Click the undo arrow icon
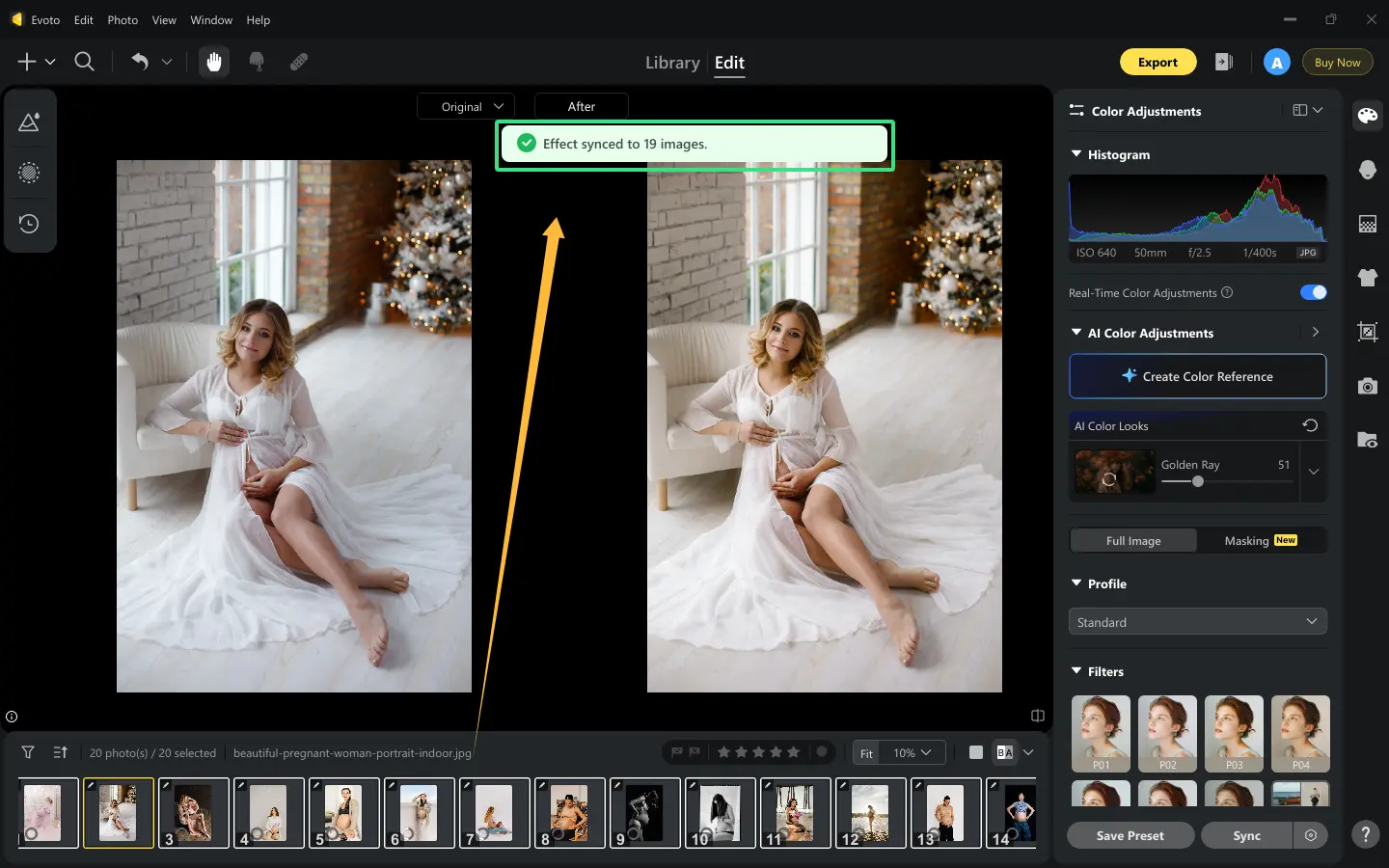This screenshot has width=1389, height=868. click(140, 62)
